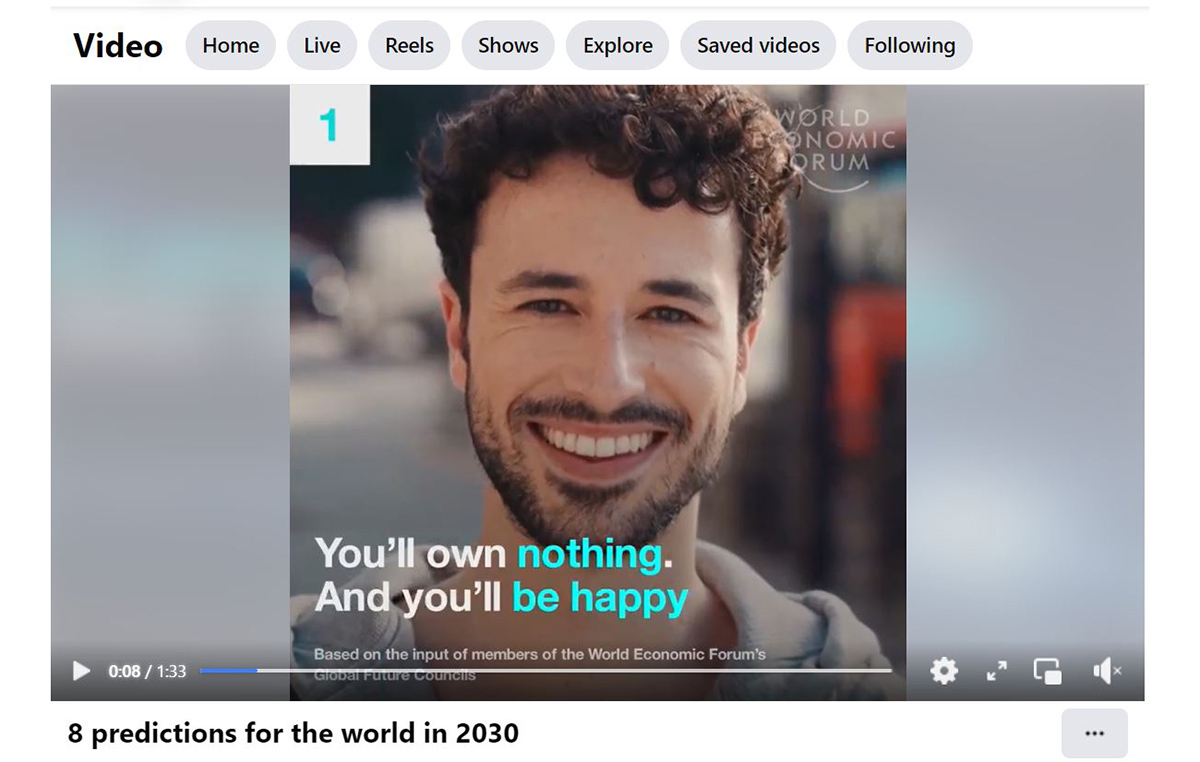1200x762 pixels.
Task: Seek along the video progress bar
Action: (545, 671)
